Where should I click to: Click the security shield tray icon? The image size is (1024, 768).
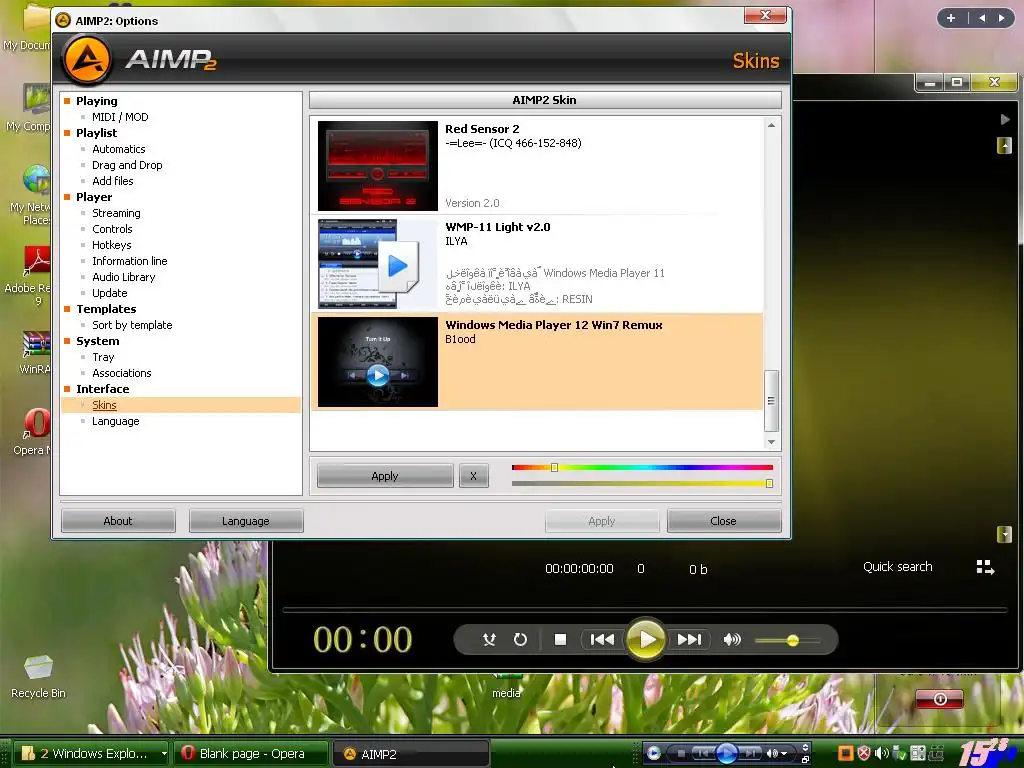pyautogui.click(x=863, y=754)
